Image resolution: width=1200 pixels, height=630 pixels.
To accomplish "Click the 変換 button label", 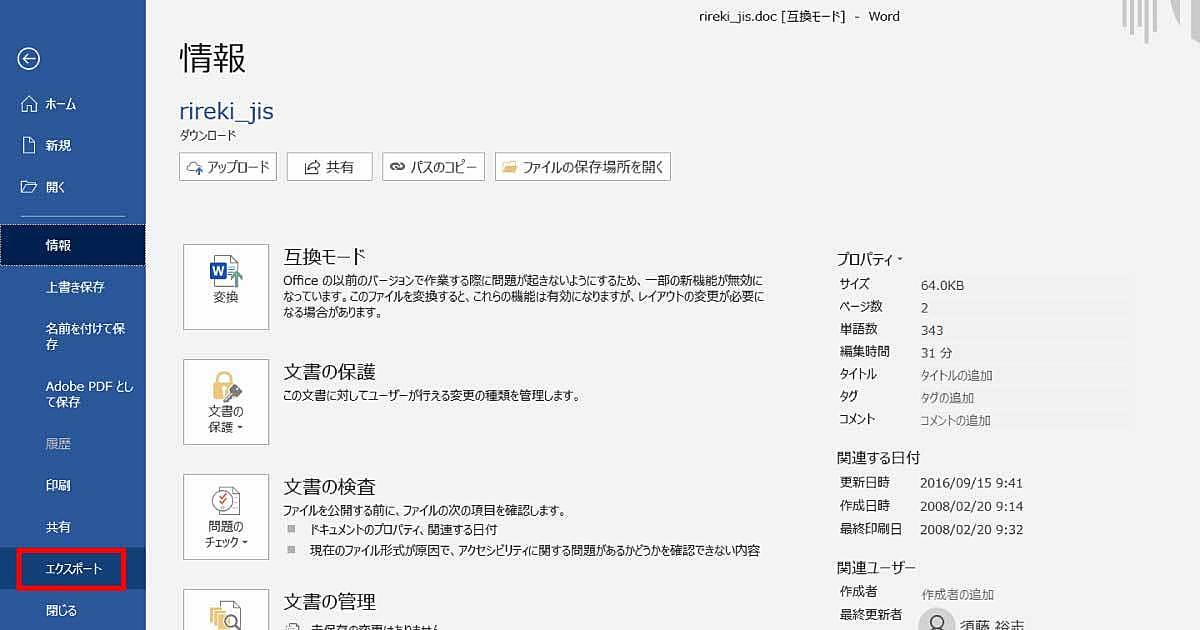I will click(226, 297).
